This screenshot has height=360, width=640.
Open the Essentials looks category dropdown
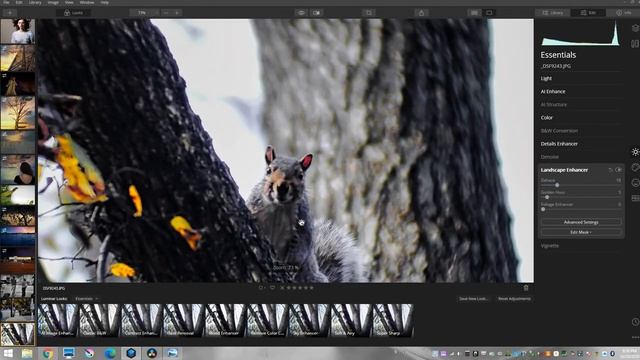click(x=87, y=299)
